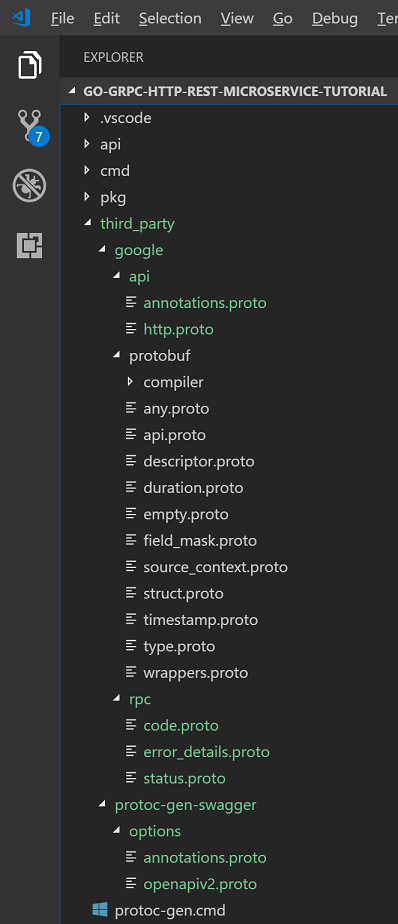Image resolution: width=398 pixels, height=924 pixels.
Task: Collapse the protobuf folder arrow
Action: click(116, 355)
